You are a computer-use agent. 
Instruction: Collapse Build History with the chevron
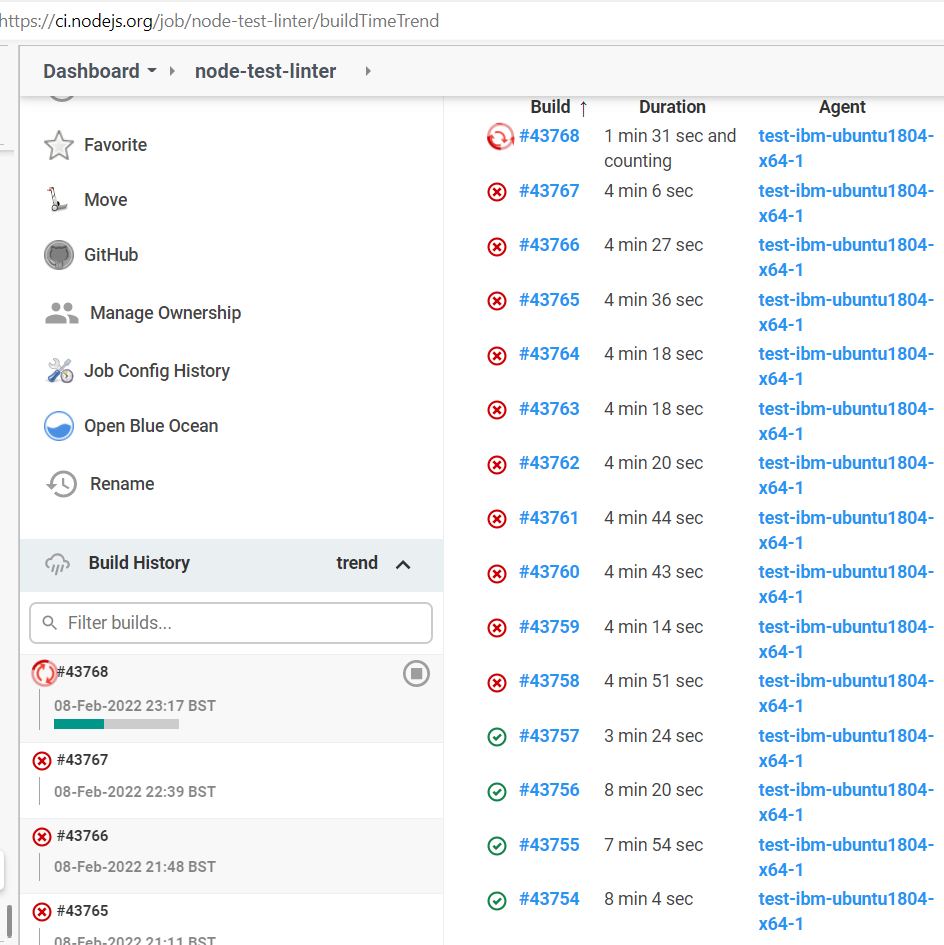pyautogui.click(x=403, y=565)
